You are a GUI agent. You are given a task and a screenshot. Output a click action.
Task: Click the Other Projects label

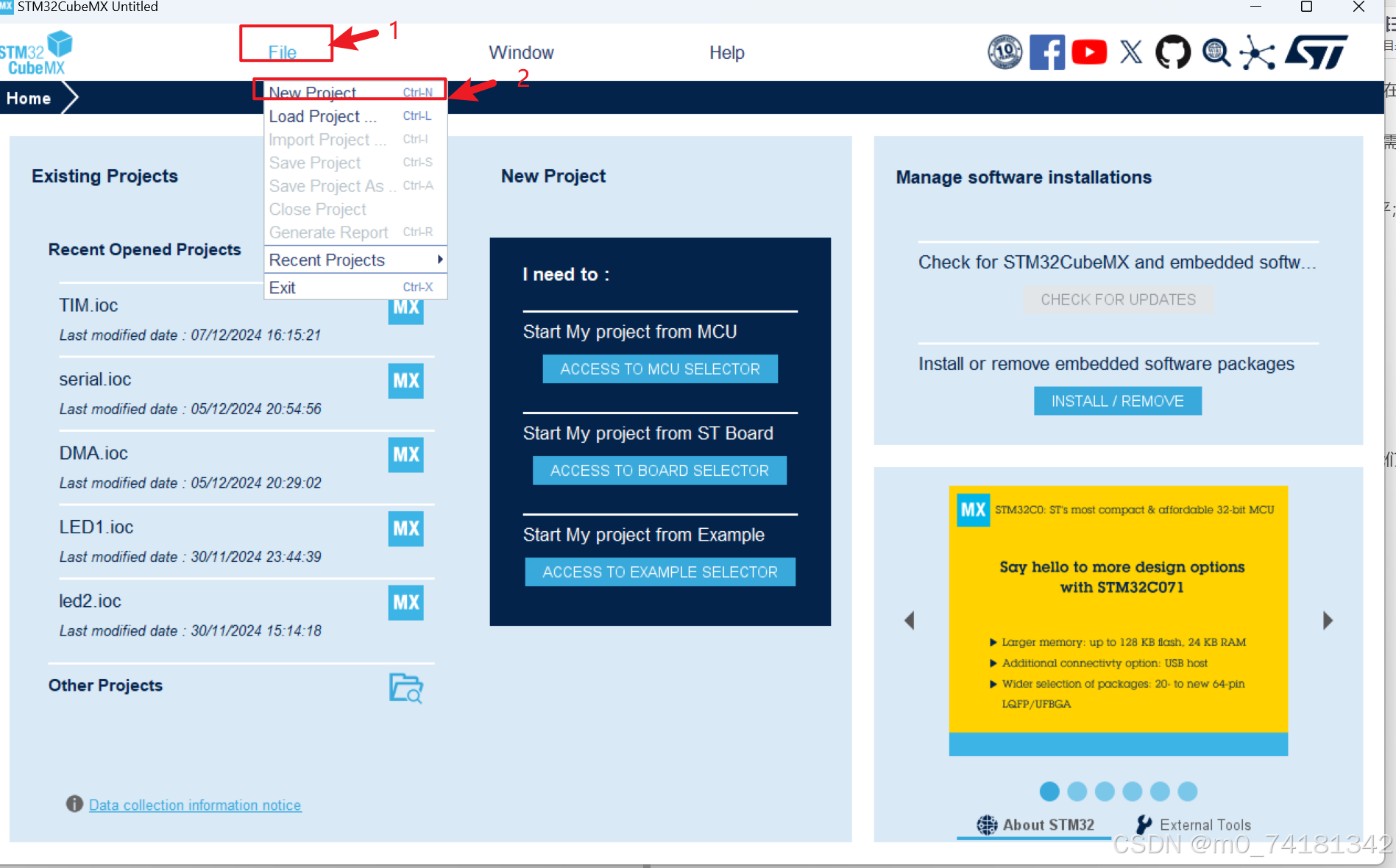pos(105,685)
